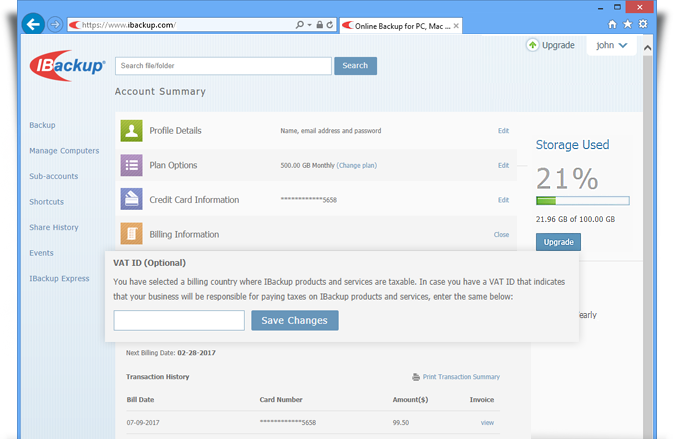
Task: Click the masked card number in transaction row
Action: coord(288,422)
